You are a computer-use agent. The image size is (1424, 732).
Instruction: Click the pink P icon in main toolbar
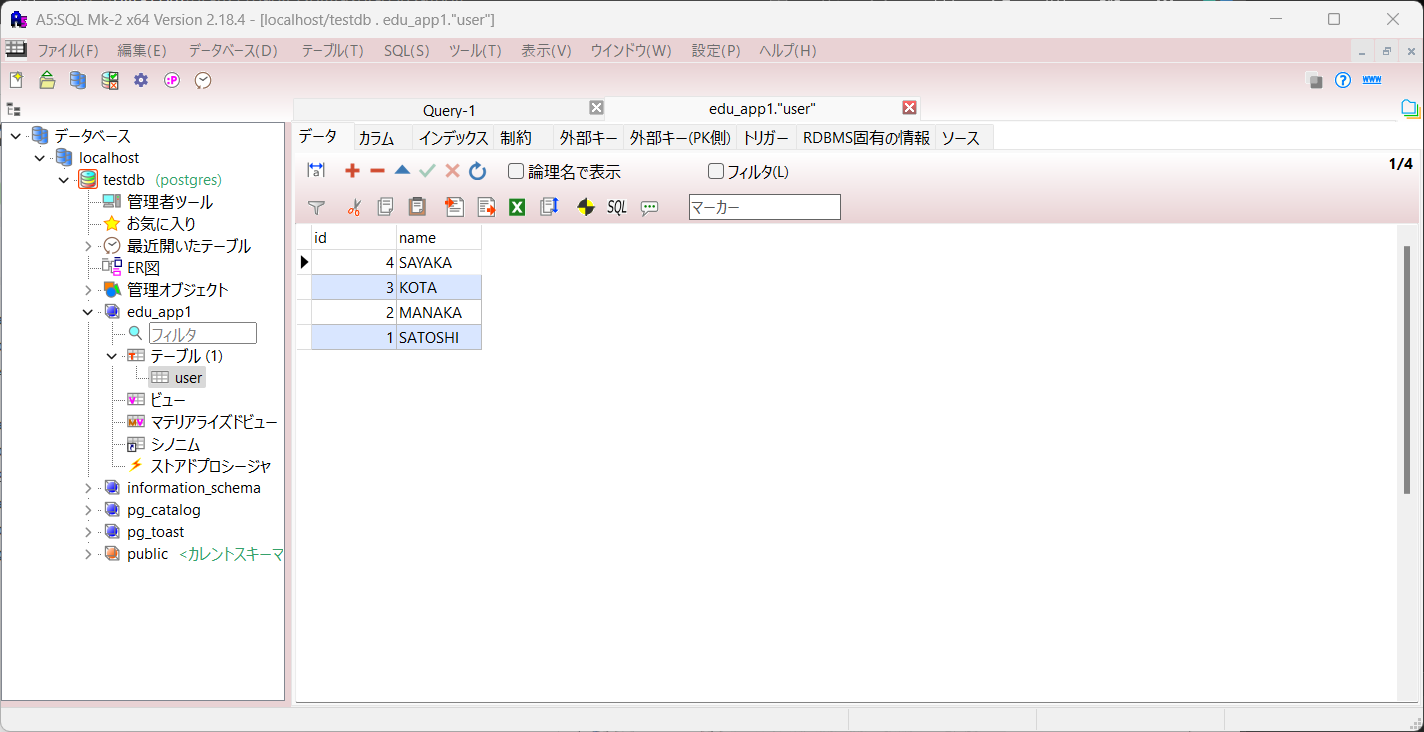[x=172, y=80]
